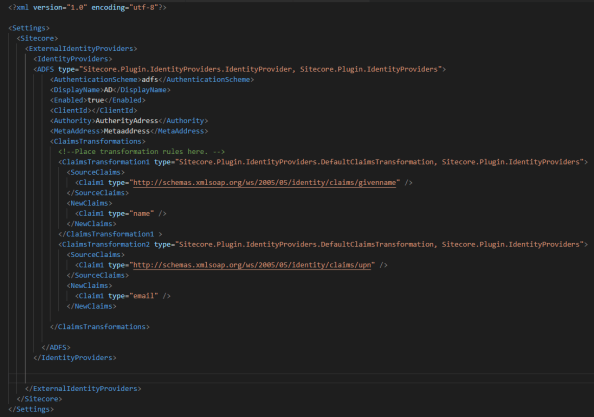The height and width of the screenshot is (417, 594).
Task: Click the opening ClaimsTransformation1 tag
Action: tap(323, 162)
